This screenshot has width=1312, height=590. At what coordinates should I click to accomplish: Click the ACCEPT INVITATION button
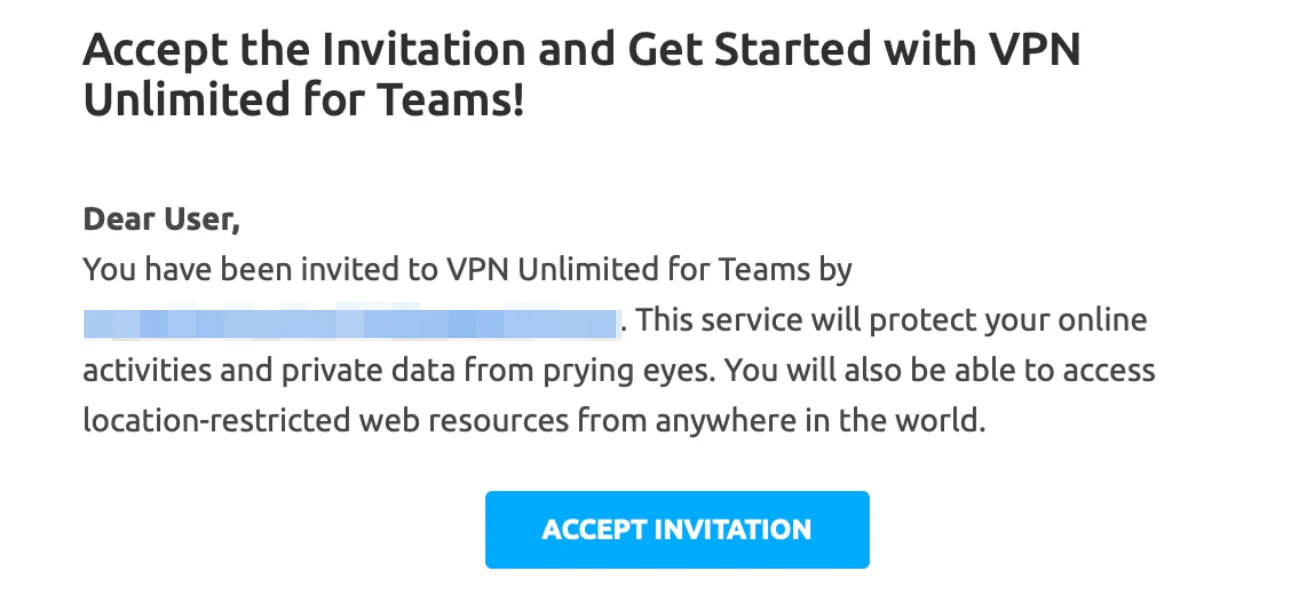pos(677,530)
